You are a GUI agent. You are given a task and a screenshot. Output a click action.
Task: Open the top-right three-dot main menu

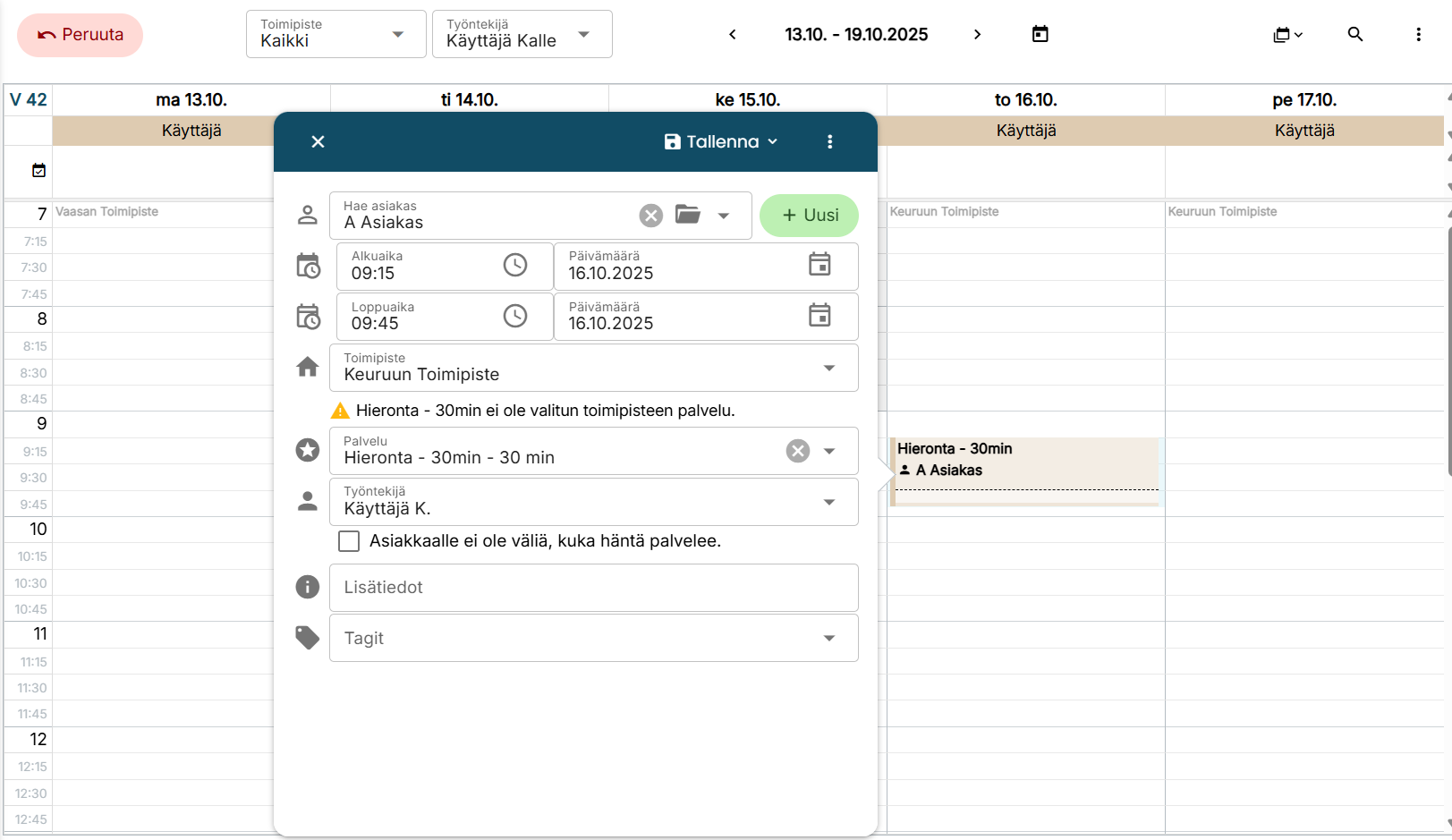pos(1417,34)
